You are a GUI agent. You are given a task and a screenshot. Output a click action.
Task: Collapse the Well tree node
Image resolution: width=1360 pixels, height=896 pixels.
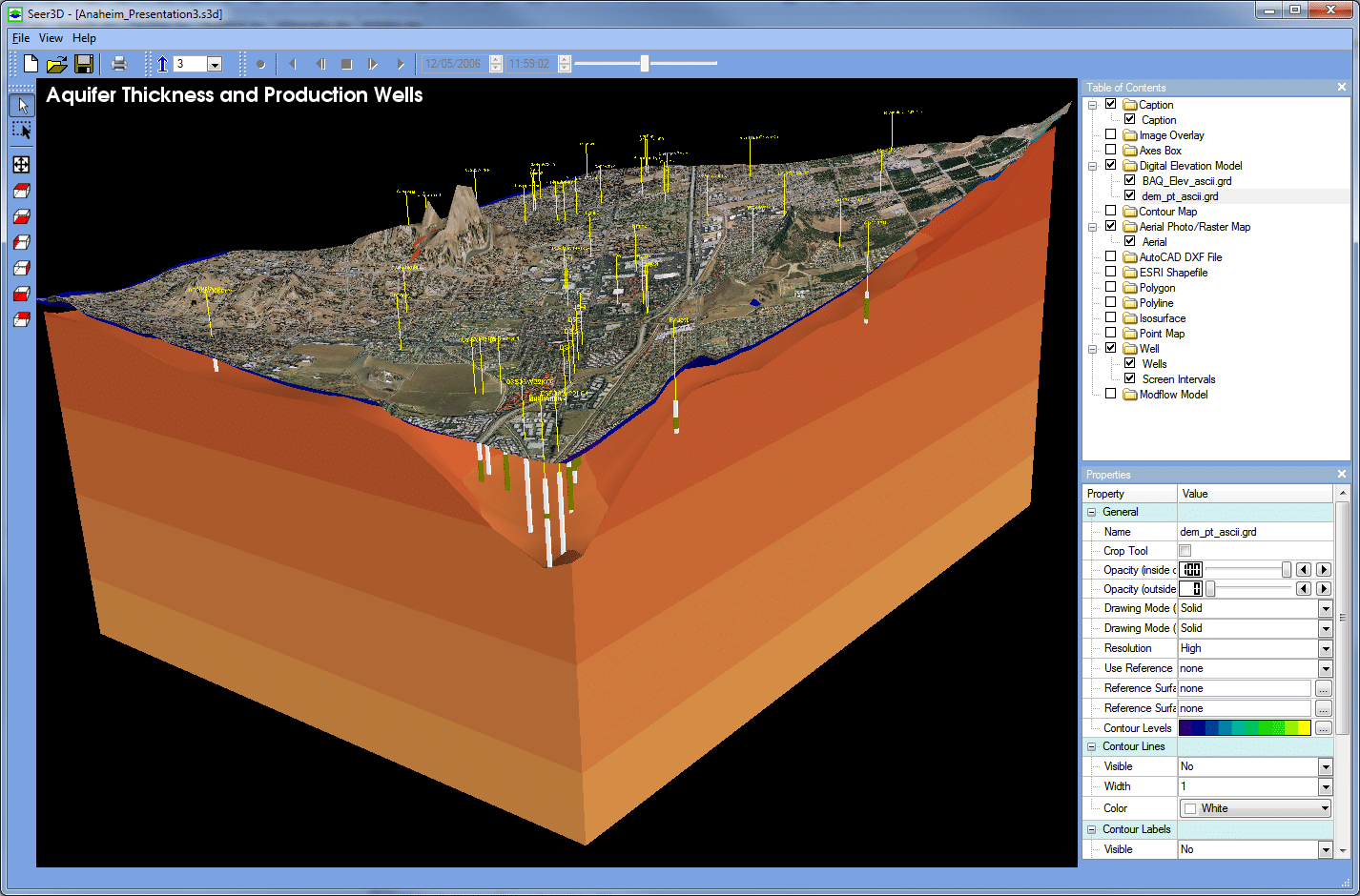1093,349
